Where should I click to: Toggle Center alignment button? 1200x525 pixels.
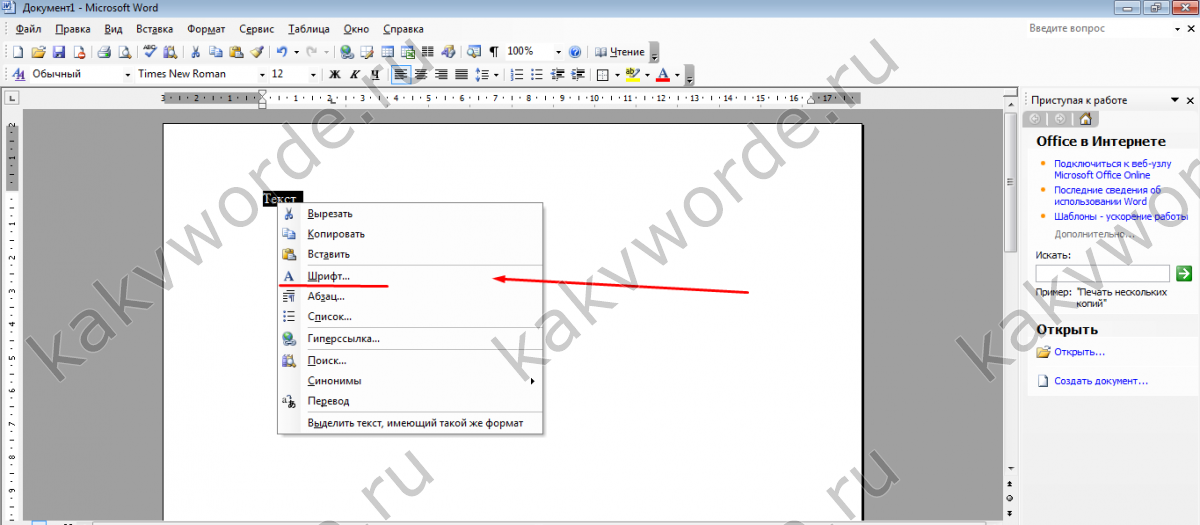click(420, 74)
